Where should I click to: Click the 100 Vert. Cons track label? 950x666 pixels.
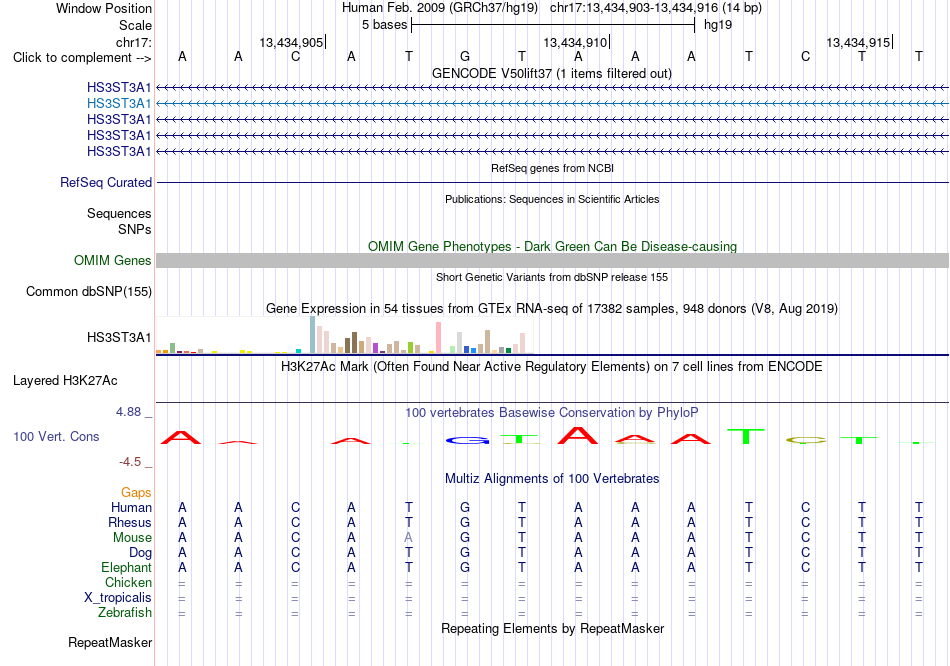pos(56,436)
